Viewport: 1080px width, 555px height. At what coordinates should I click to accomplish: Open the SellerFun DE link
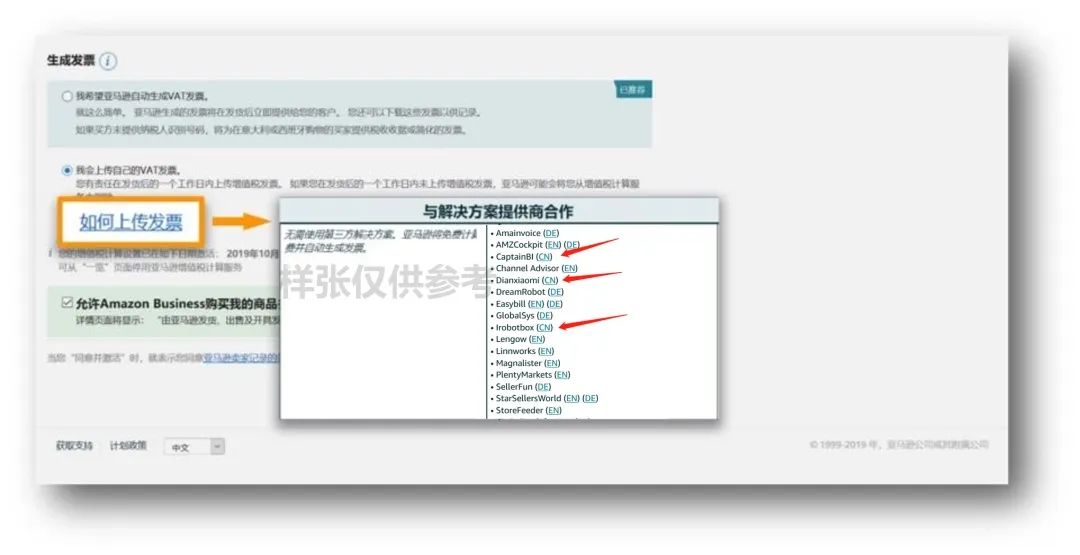[x=543, y=387]
